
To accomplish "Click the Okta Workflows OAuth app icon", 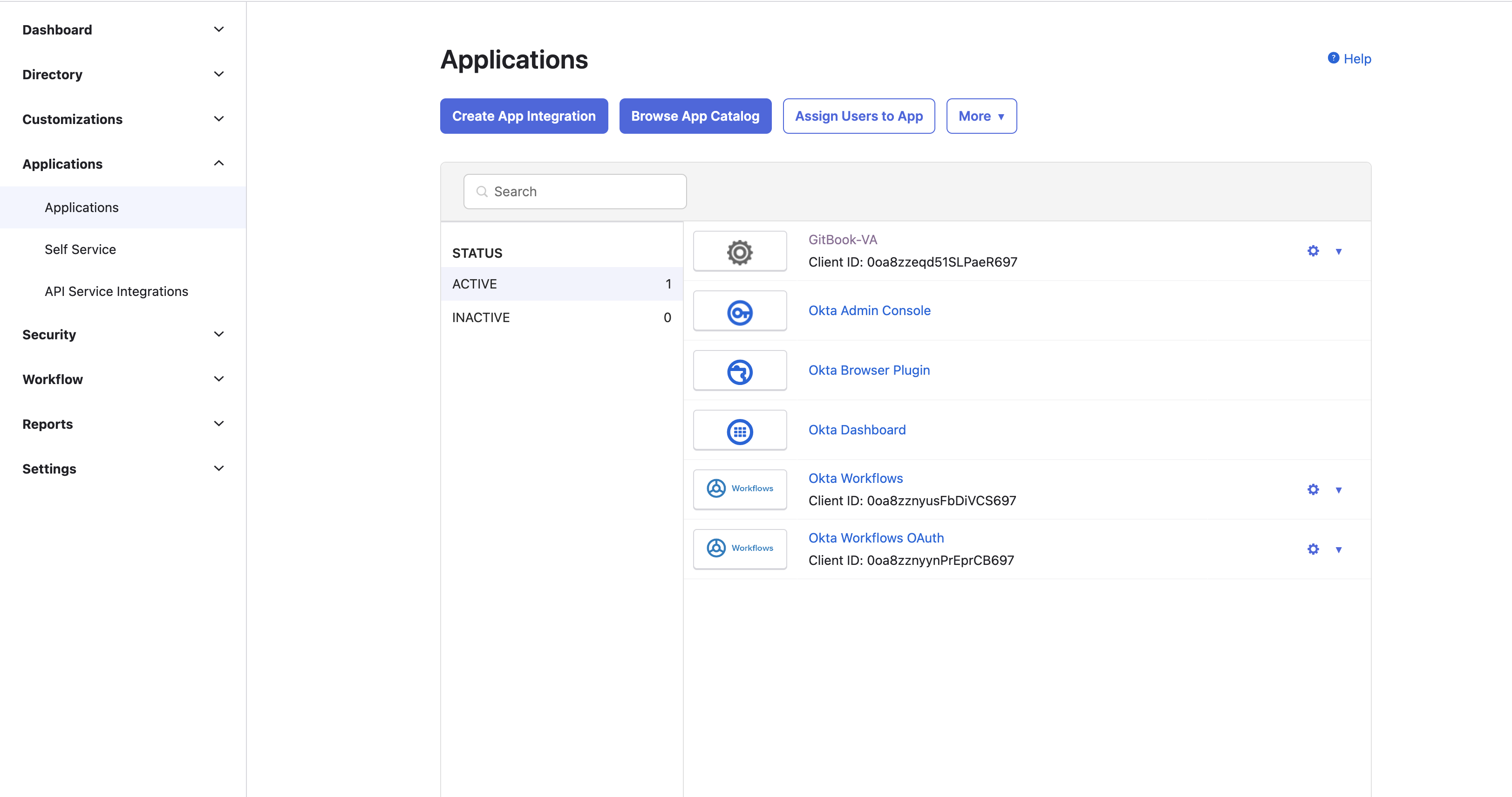I will point(740,549).
